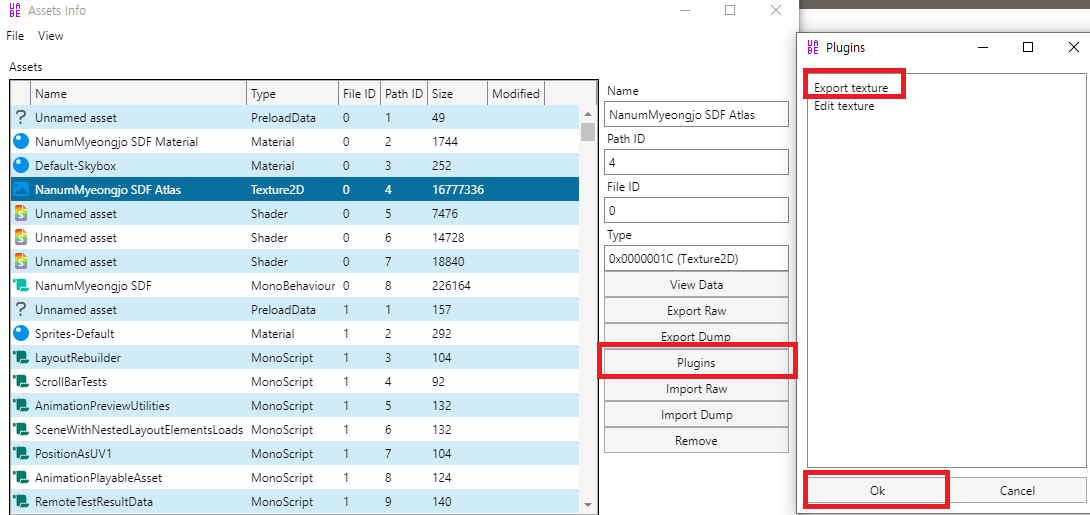
Task: Maximize the Plugins window
Action: [1028, 47]
